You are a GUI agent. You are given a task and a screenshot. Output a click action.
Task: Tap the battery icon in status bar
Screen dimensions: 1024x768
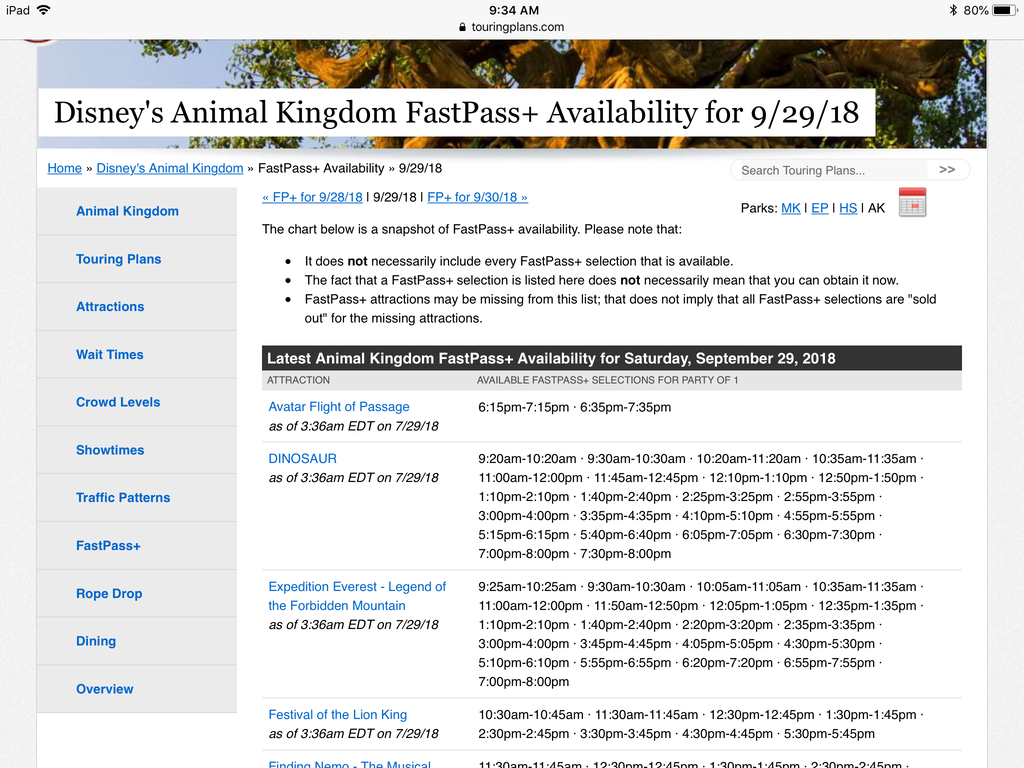tap(1004, 10)
